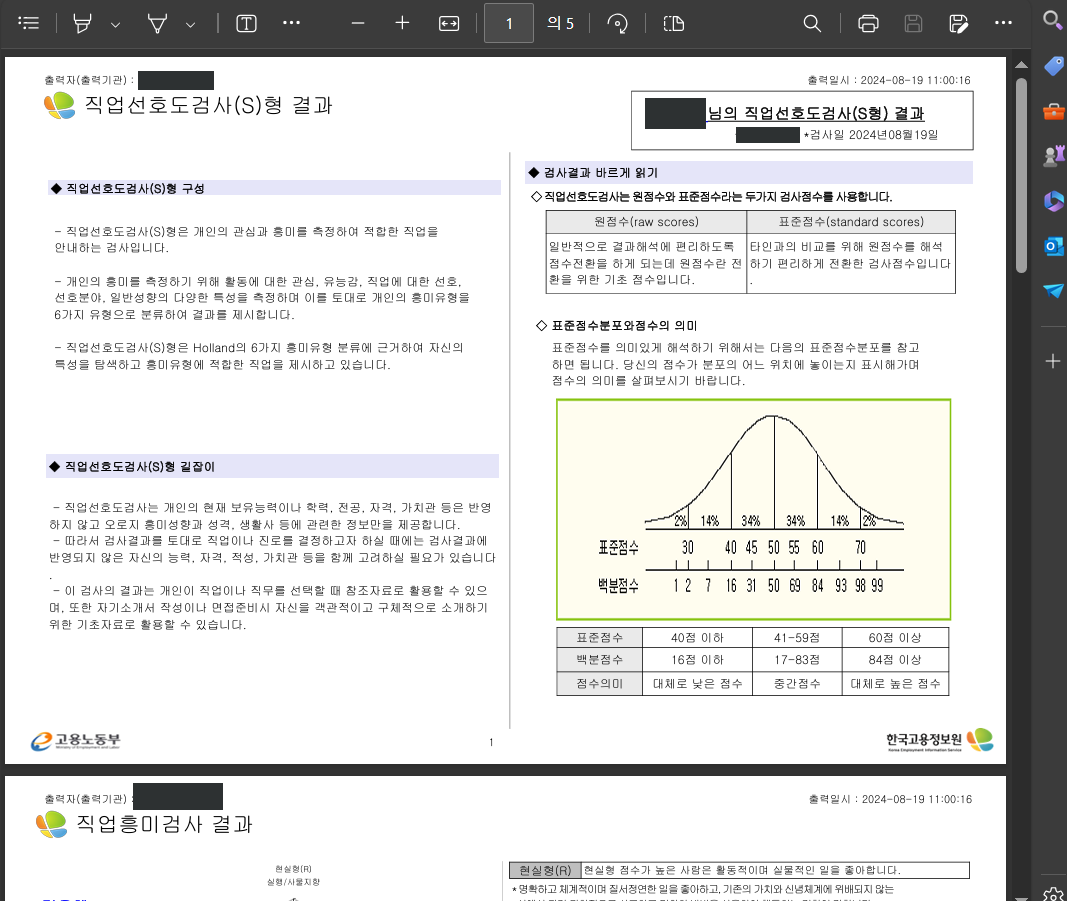Screen dimensions: 1067x901
Task: Switch page view layout
Action: [674, 23]
